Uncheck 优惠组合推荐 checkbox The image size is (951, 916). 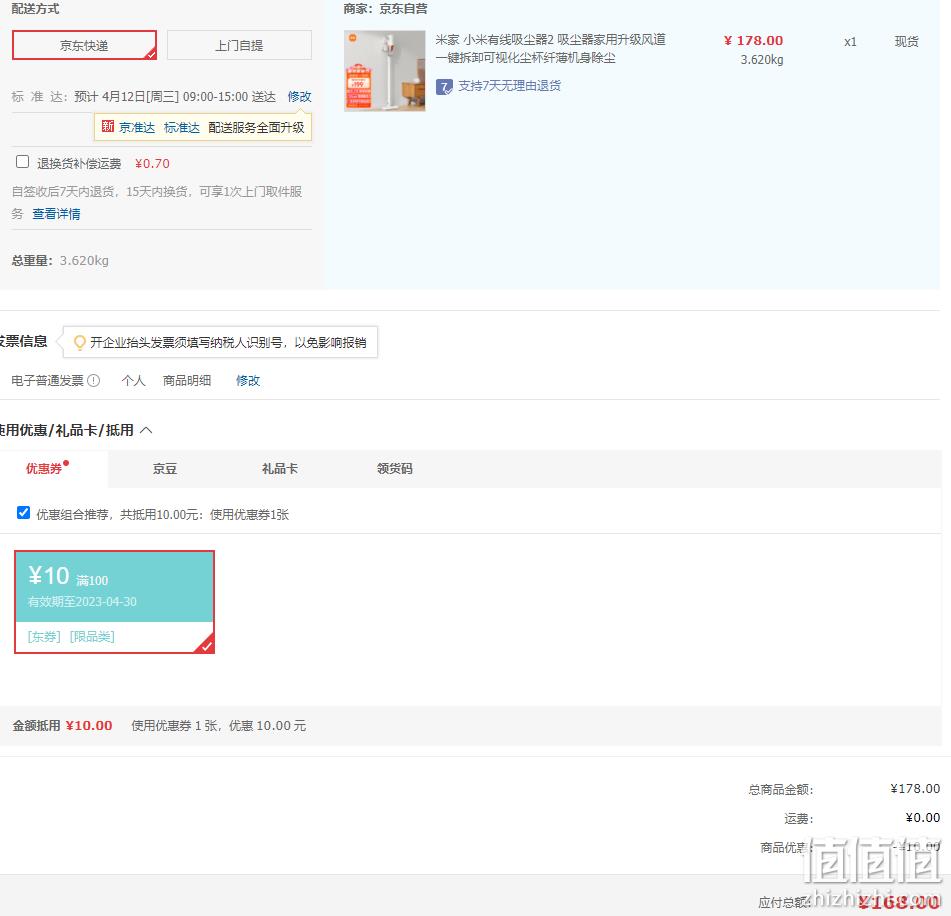tap(24, 513)
